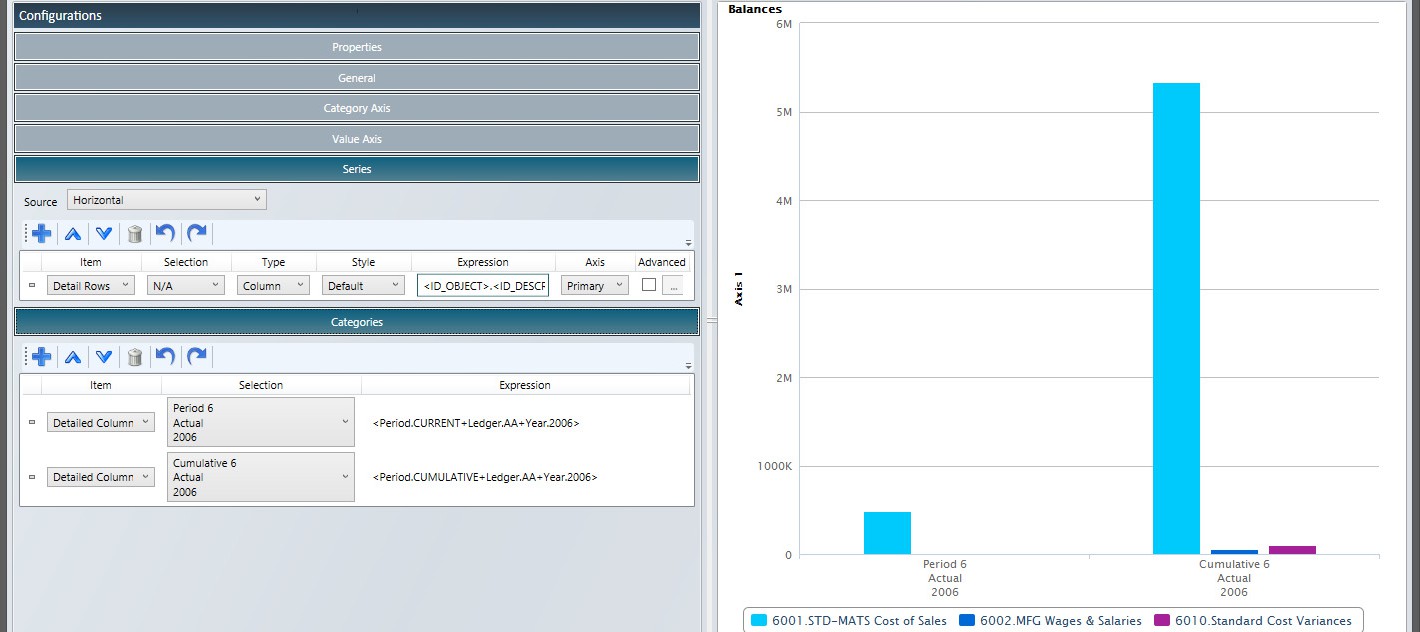The height and width of the screenshot is (632, 1420).
Task: Click the add icon in Series toolbar
Action: (42, 234)
